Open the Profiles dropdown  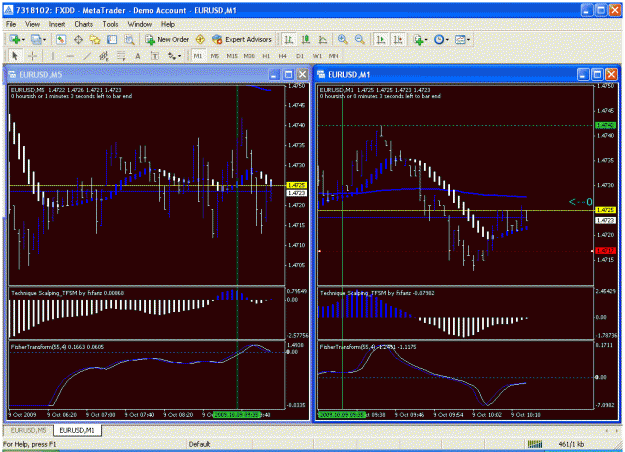tap(39, 39)
